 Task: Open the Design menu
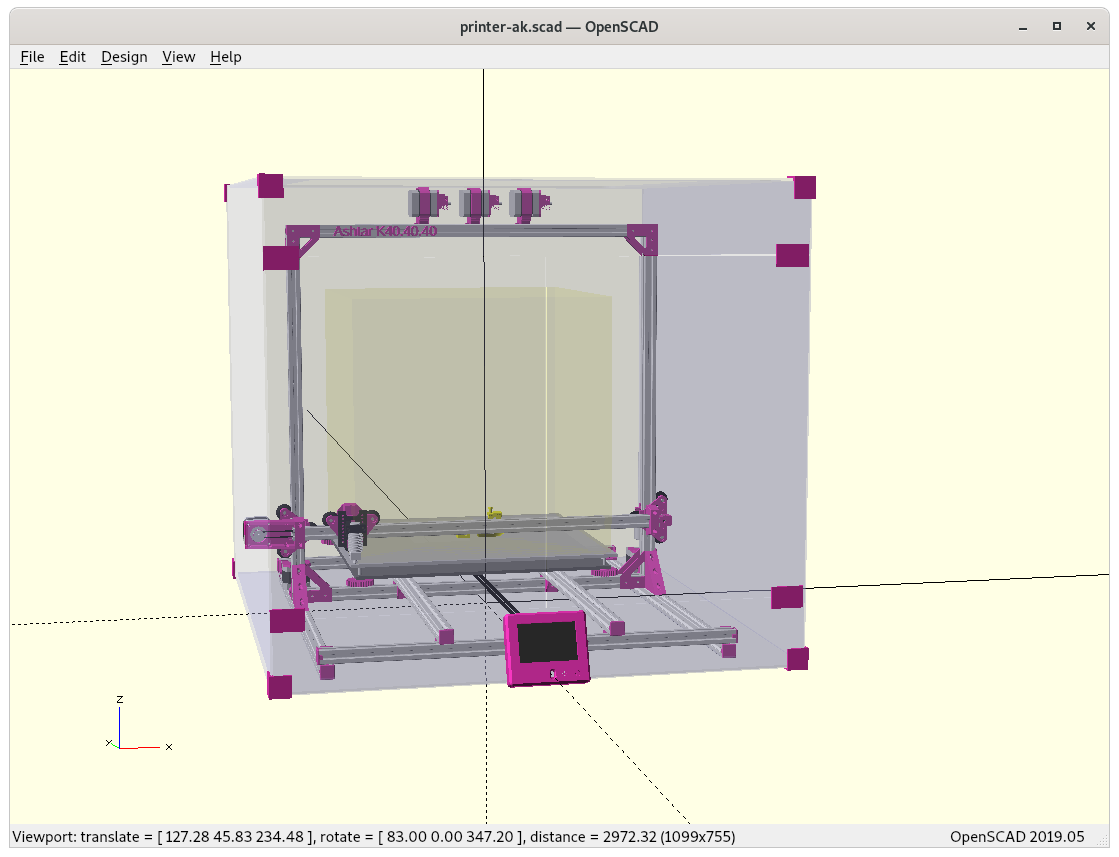(x=124, y=57)
